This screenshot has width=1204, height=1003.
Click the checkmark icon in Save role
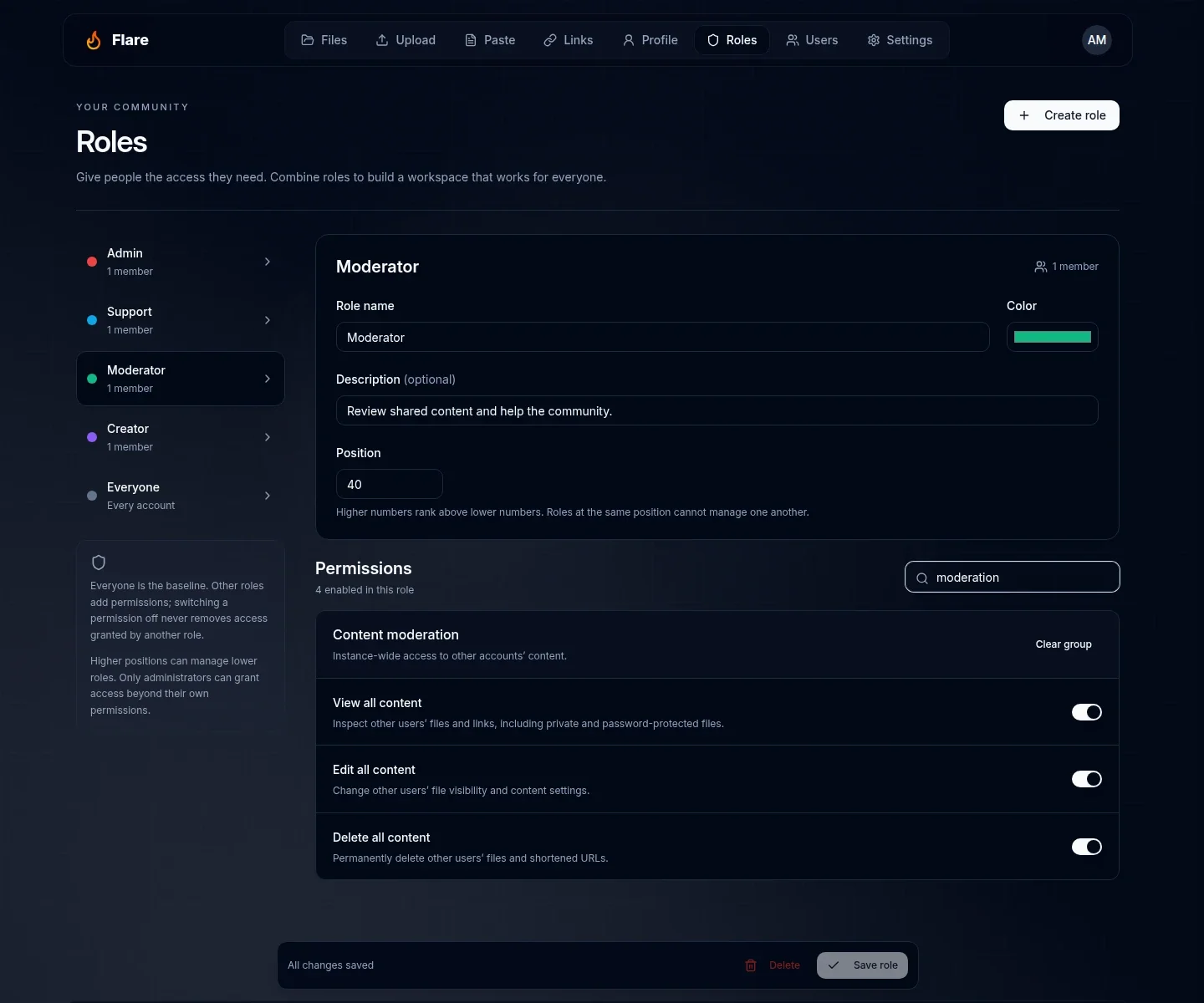(834, 965)
